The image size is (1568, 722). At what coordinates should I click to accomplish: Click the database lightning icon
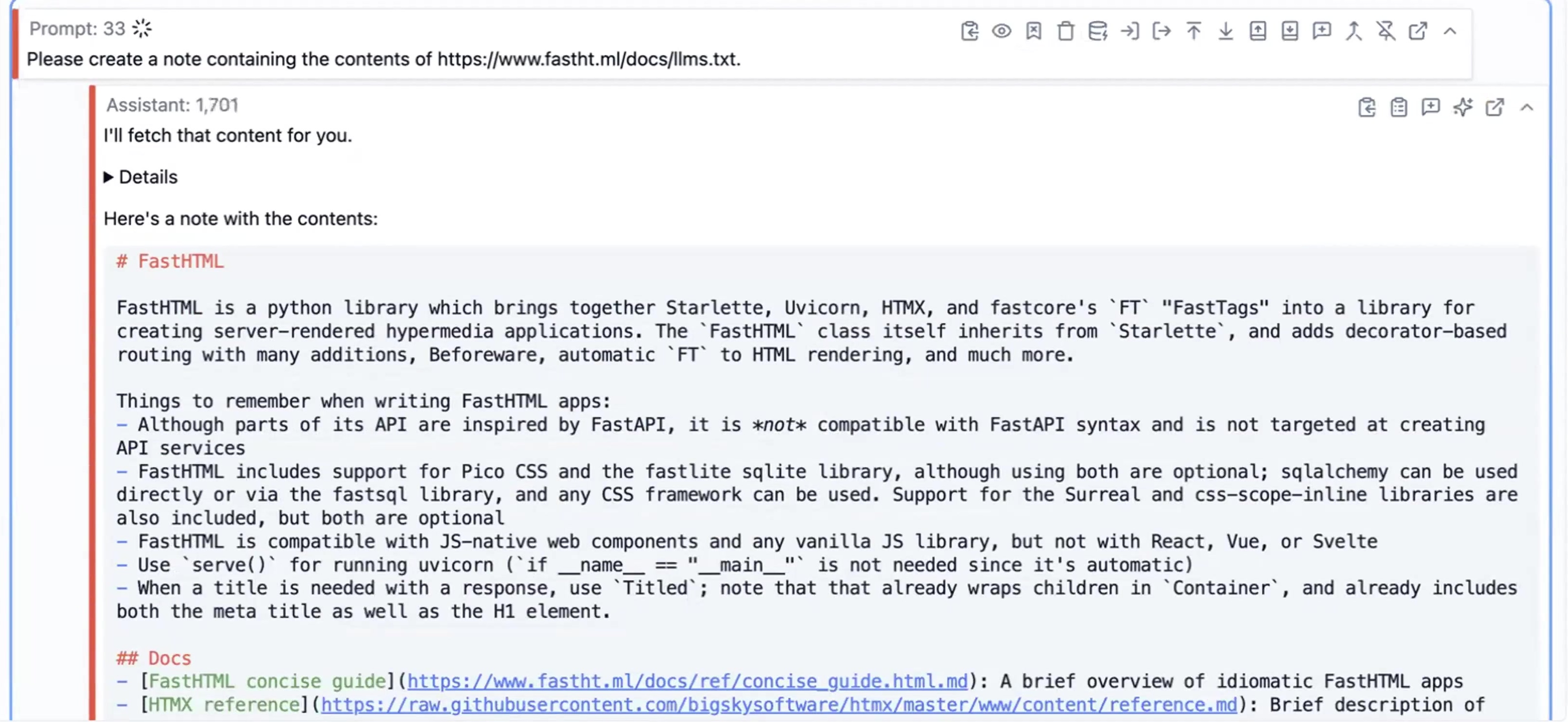point(1097,31)
